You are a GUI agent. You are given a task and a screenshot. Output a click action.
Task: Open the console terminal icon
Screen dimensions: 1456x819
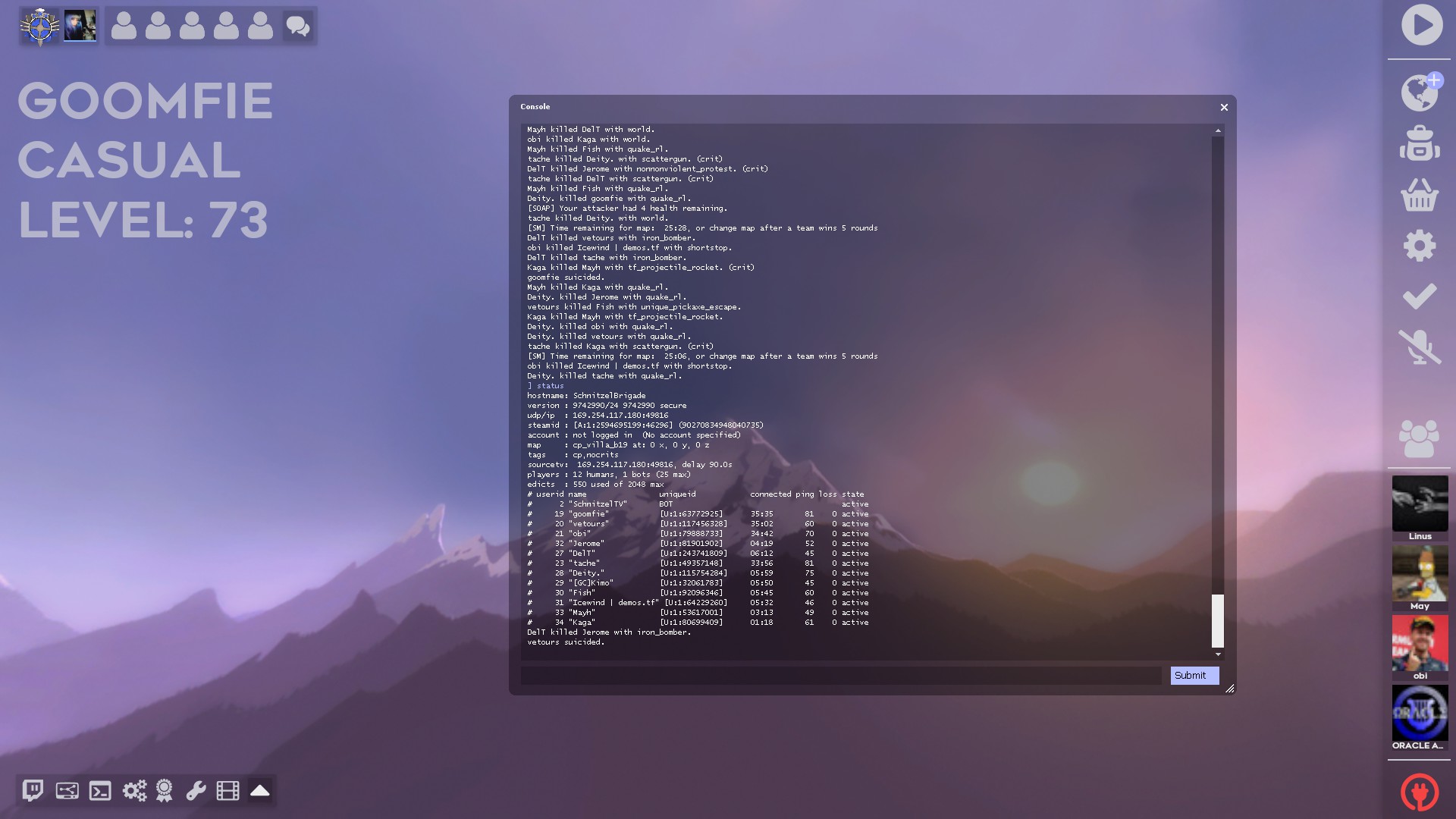(x=100, y=791)
